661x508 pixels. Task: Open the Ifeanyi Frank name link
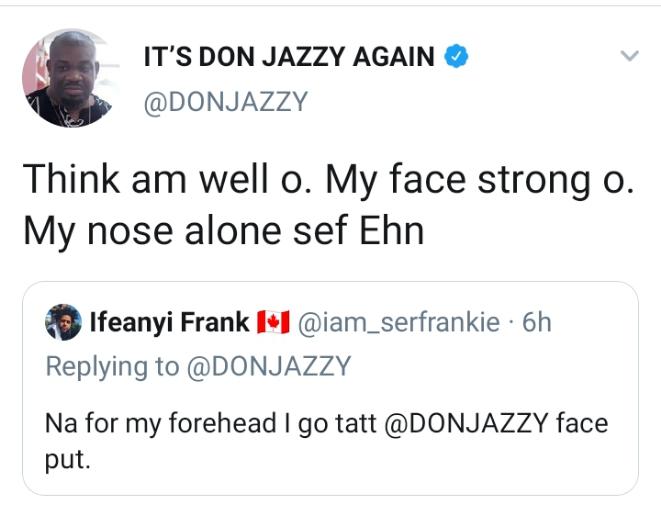tap(169, 322)
